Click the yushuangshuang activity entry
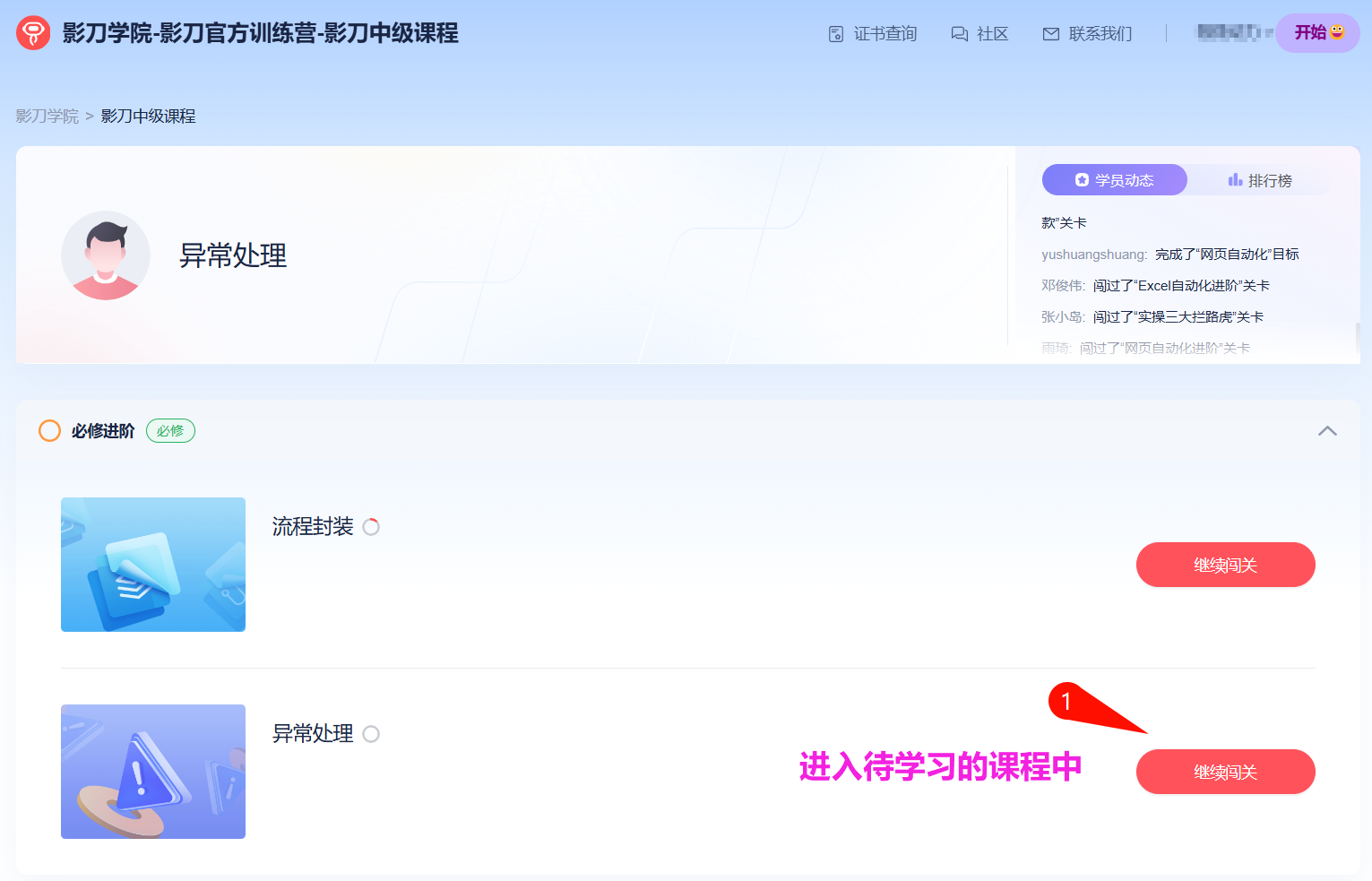 tap(1170, 255)
